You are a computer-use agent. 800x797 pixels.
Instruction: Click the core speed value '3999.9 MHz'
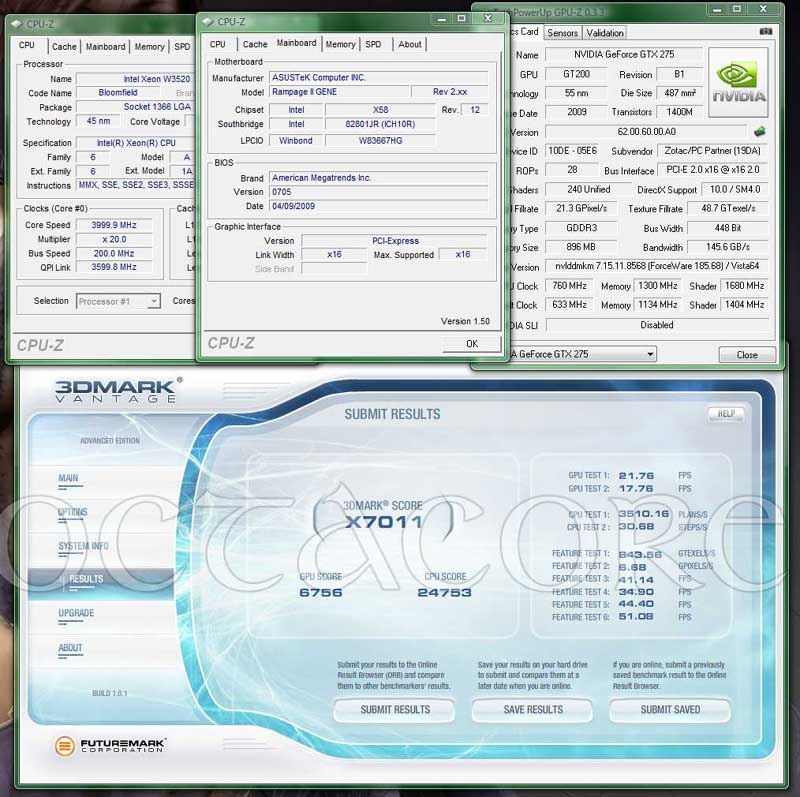click(x=114, y=225)
